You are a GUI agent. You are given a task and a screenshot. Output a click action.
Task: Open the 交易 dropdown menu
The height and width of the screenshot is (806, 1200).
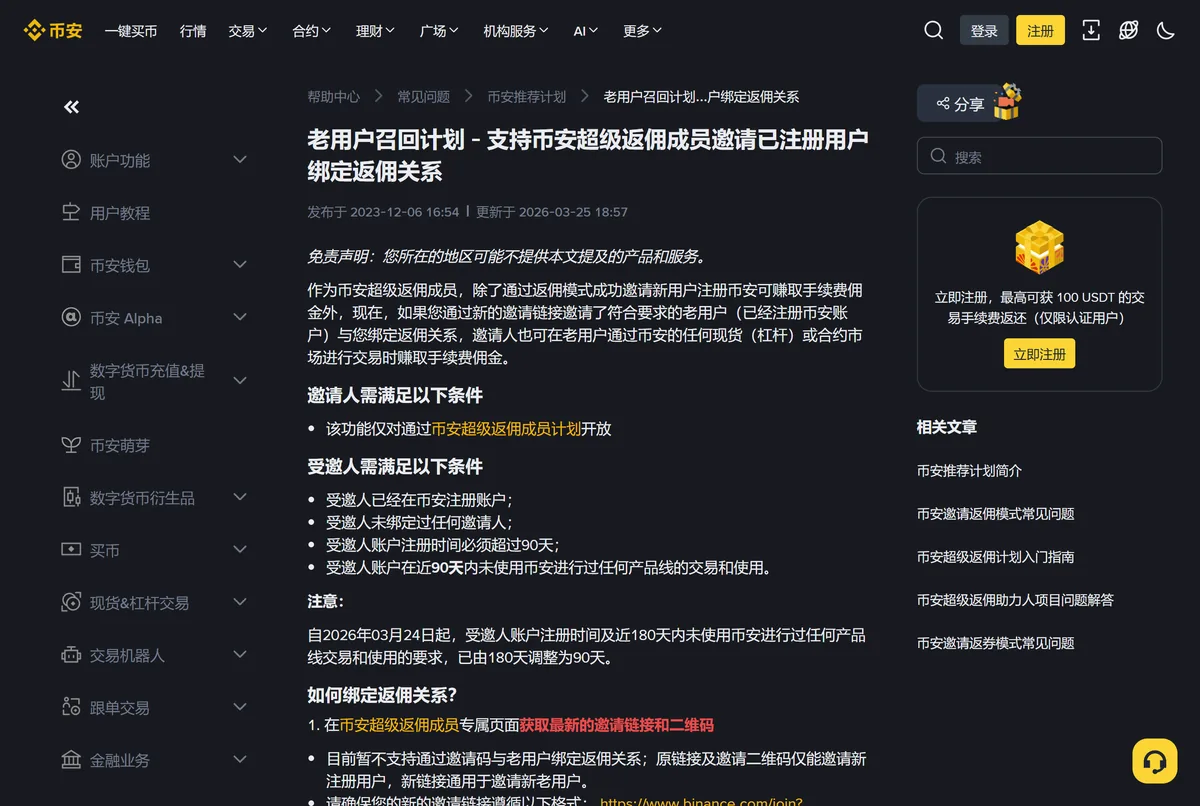[x=248, y=31]
